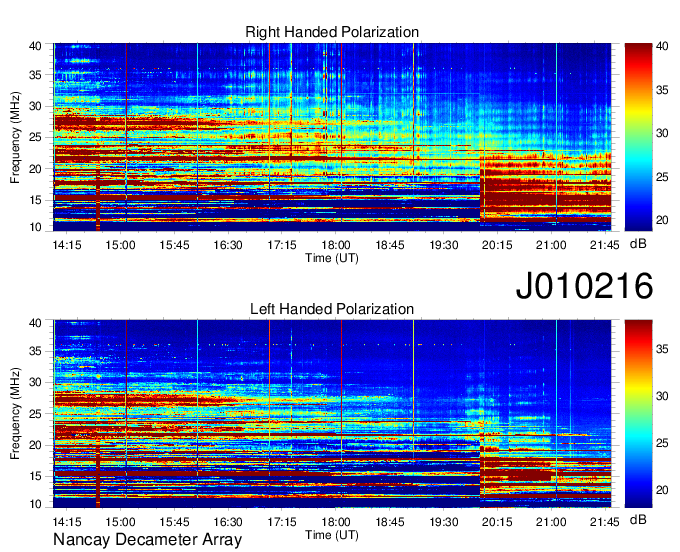Click the 15:45 time tick on top plot
Screen dimensions: 680x552
[x=174, y=245]
